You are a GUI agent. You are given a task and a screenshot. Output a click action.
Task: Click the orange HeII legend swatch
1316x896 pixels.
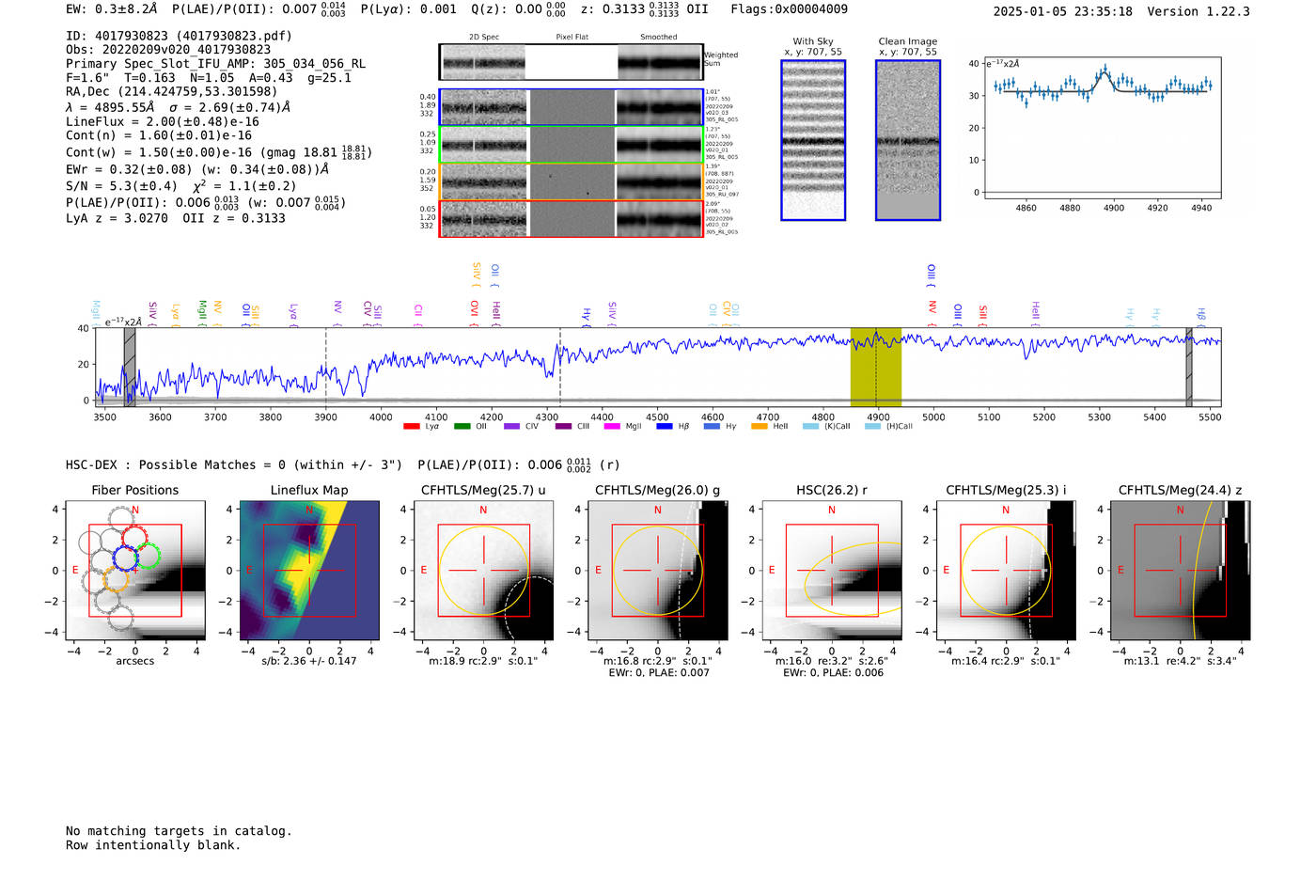click(x=760, y=426)
